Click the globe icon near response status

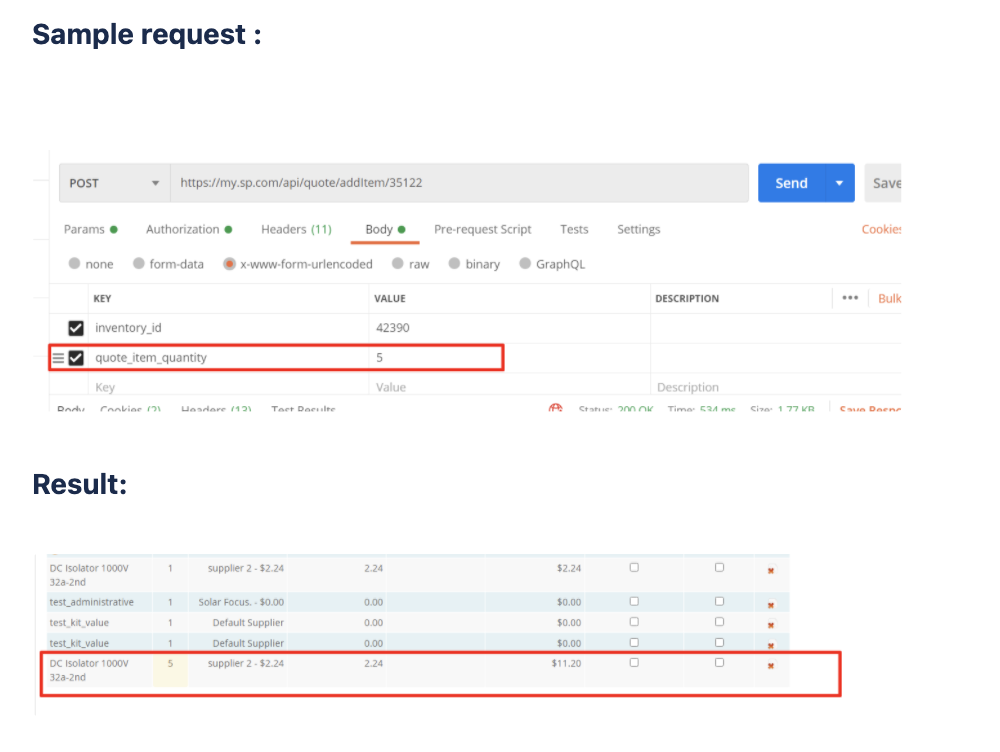556,409
